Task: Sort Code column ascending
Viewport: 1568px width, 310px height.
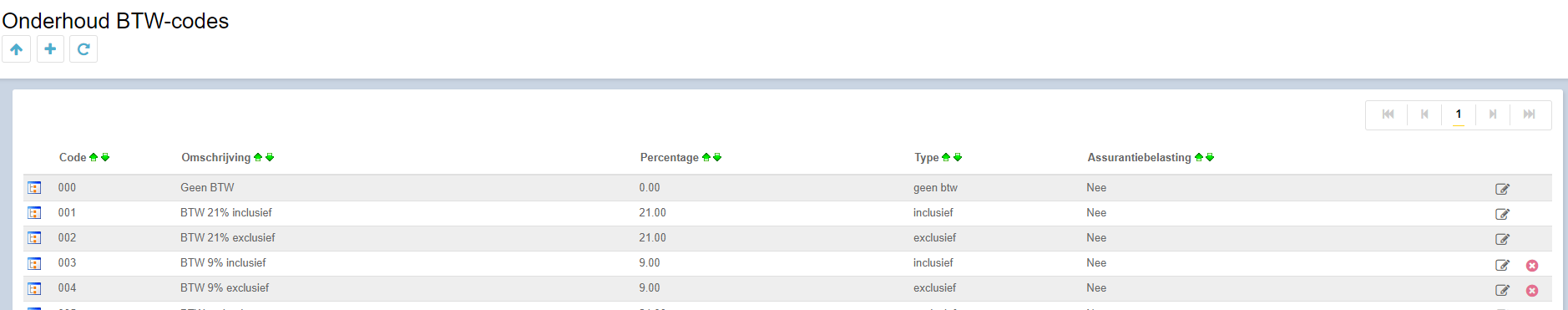Action: pos(94,157)
